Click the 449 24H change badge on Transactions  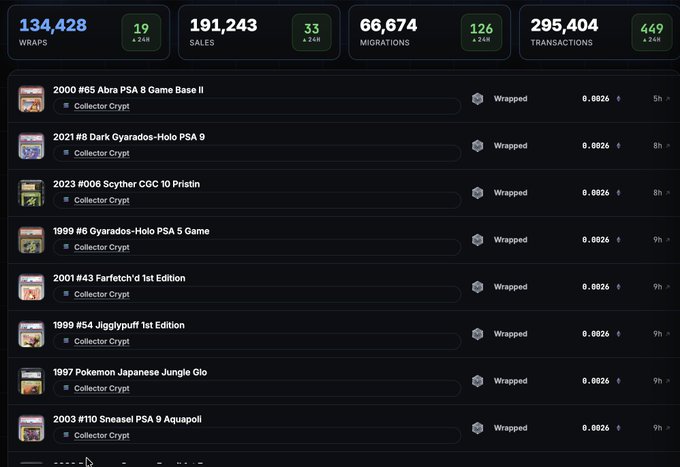652,32
